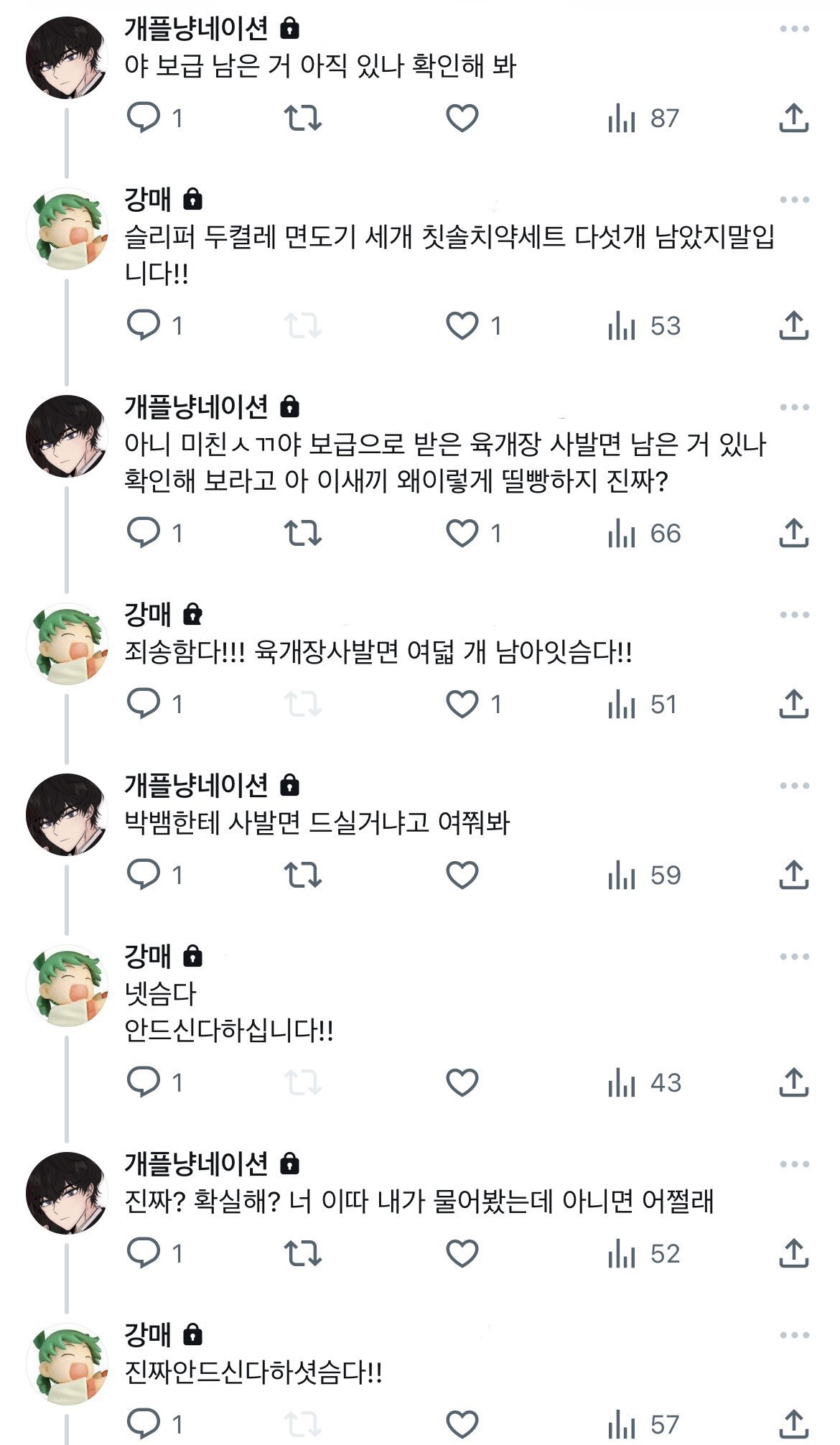This screenshot has height=1445, width=840.
Task: Like the '슬리퍼 두켤레' tweet
Action: point(462,326)
